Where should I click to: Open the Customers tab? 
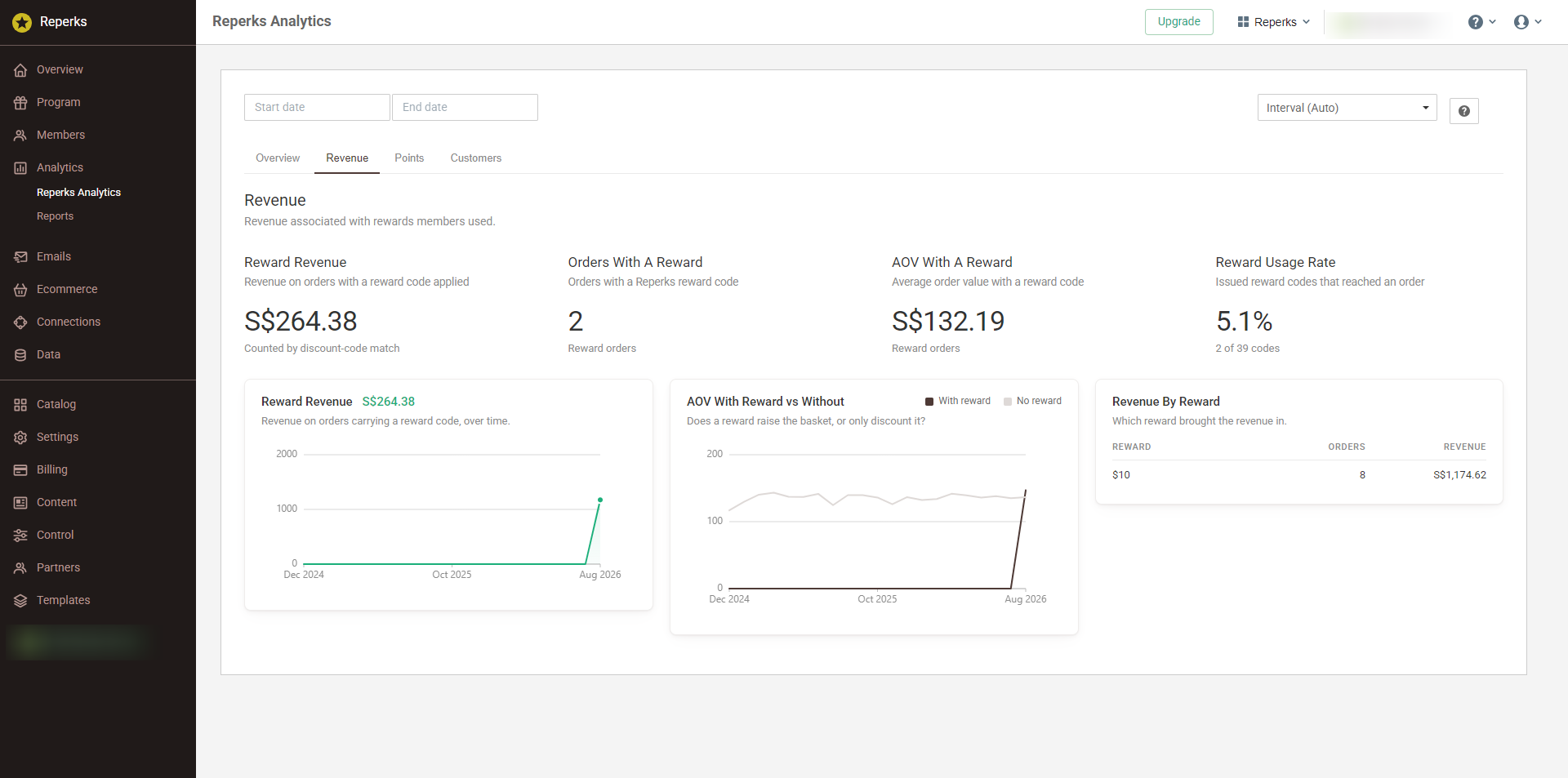[x=476, y=158]
